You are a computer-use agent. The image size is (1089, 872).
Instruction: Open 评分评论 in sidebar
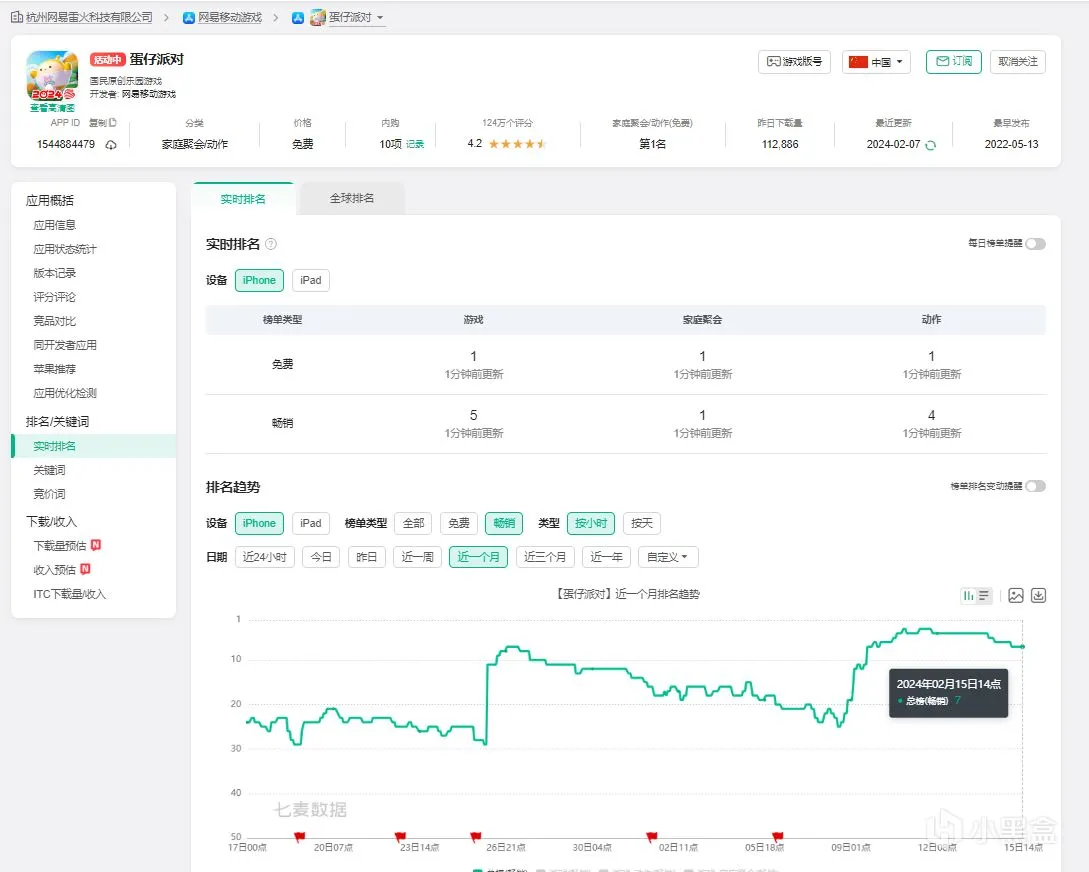[x=55, y=297]
